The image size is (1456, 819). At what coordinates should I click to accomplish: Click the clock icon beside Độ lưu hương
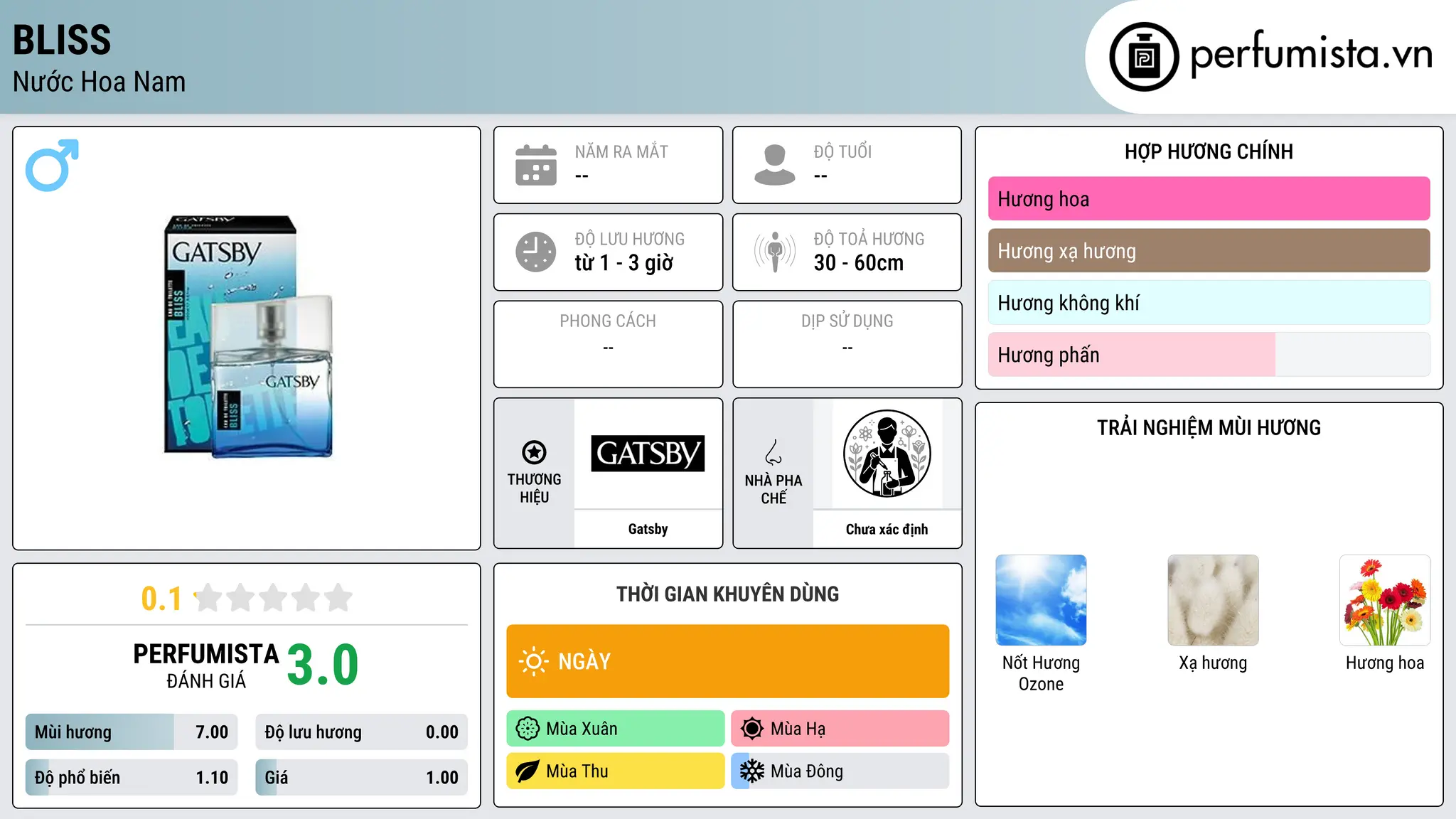[x=536, y=252]
